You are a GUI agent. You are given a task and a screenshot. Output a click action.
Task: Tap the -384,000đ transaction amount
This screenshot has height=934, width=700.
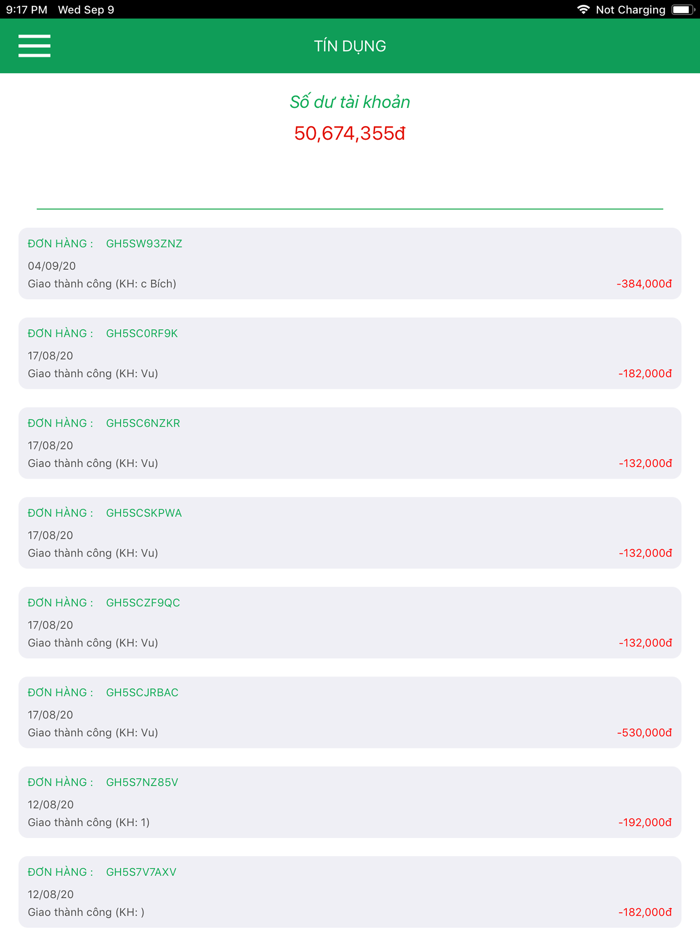click(x=644, y=284)
